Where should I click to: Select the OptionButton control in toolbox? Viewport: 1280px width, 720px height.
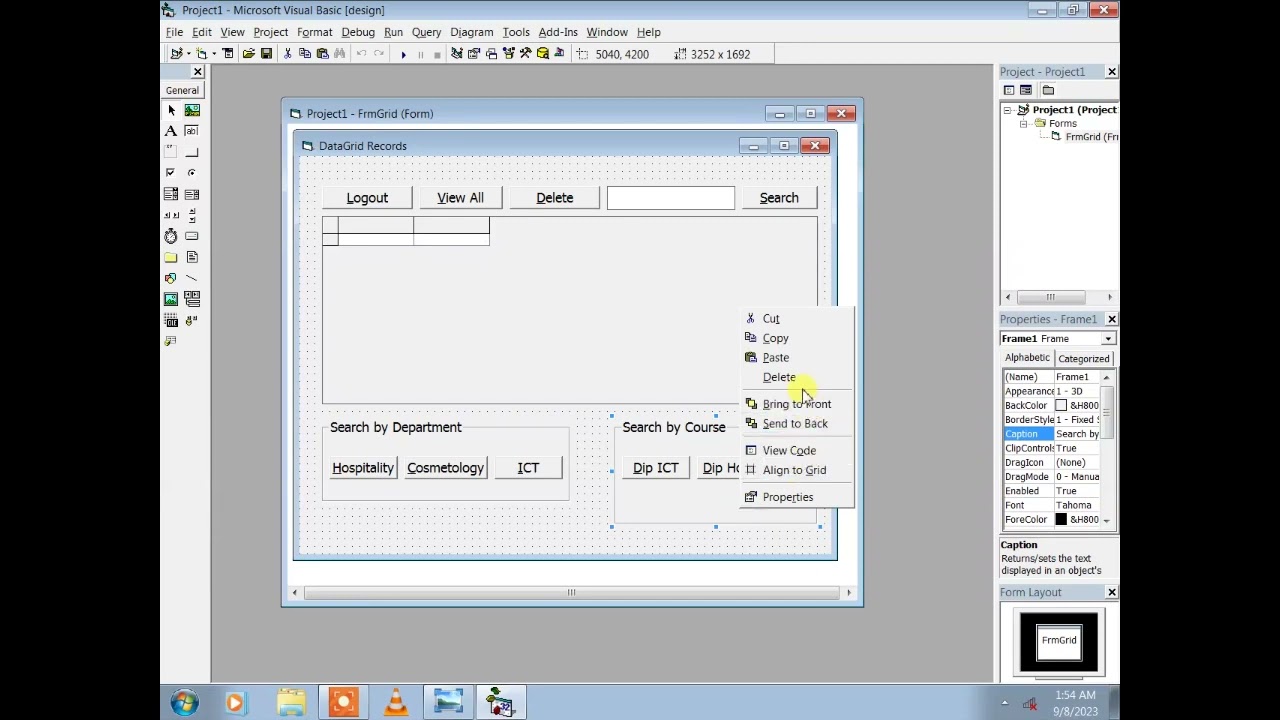point(192,173)
